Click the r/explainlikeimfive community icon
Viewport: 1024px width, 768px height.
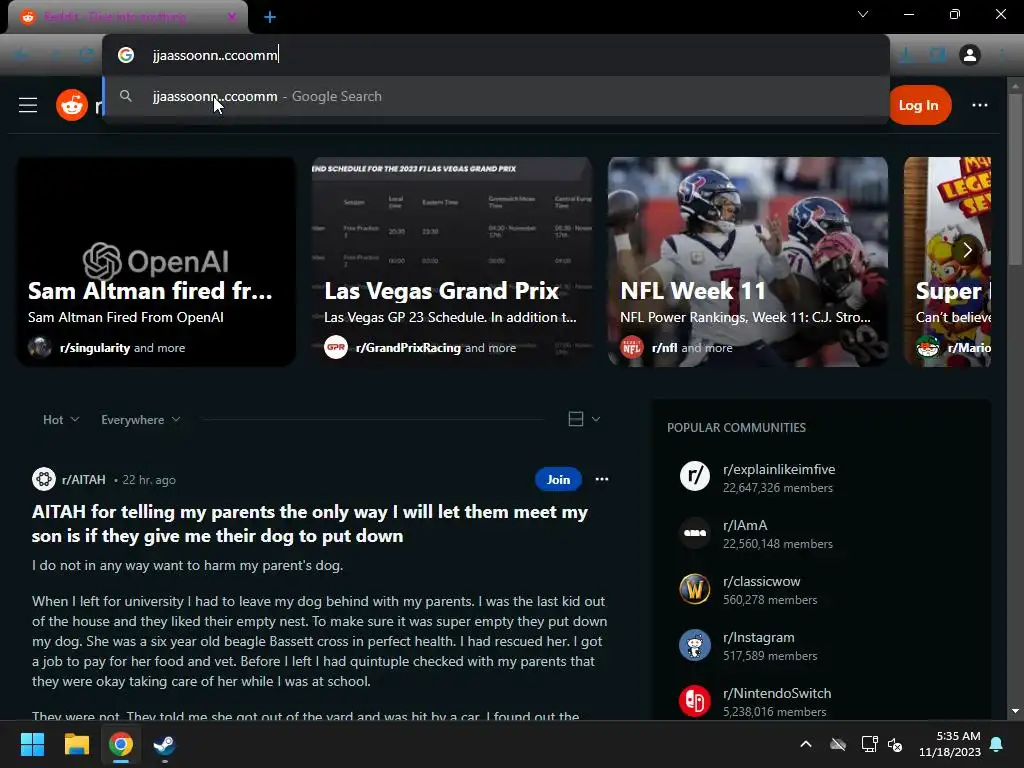(x=695, y=476)
